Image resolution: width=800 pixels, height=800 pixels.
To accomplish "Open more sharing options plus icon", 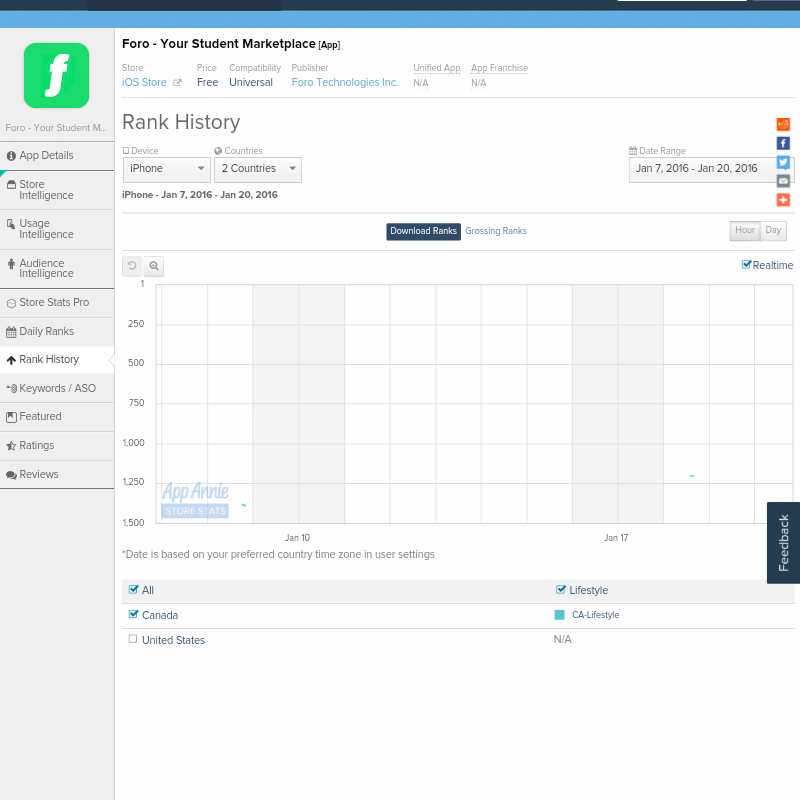I will click(x=783, y=200).
